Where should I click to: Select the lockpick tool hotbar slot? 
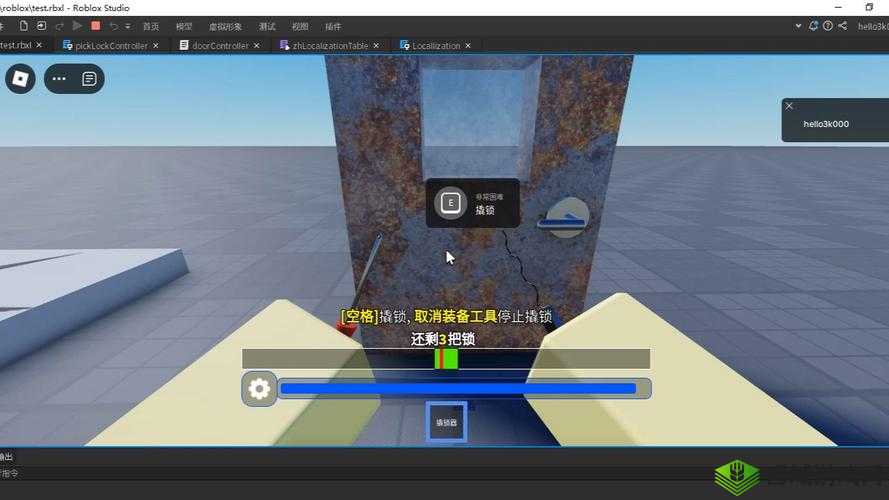[x=446, y=422]
